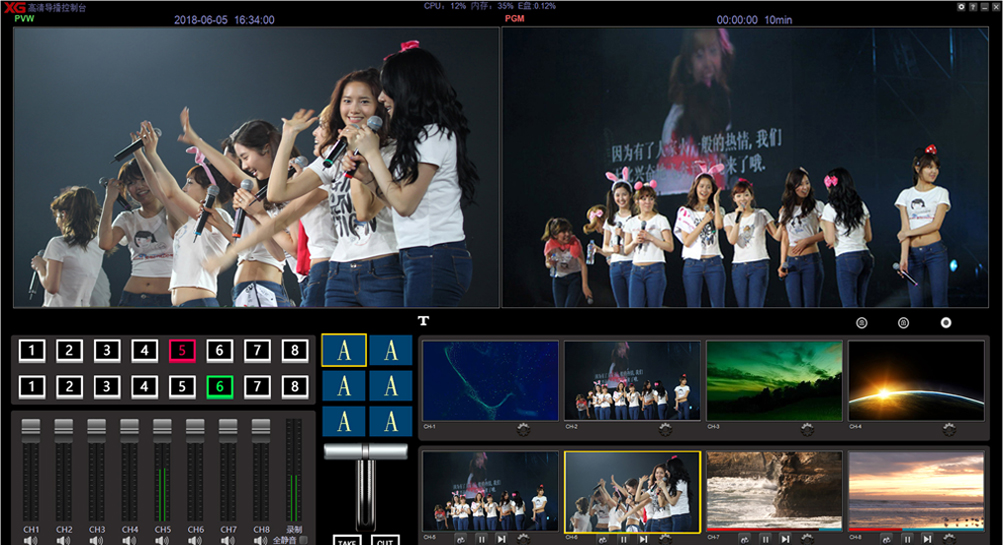1003x545 pixels.
Task: Click the help question mark icon
Action: coord(973,7)
